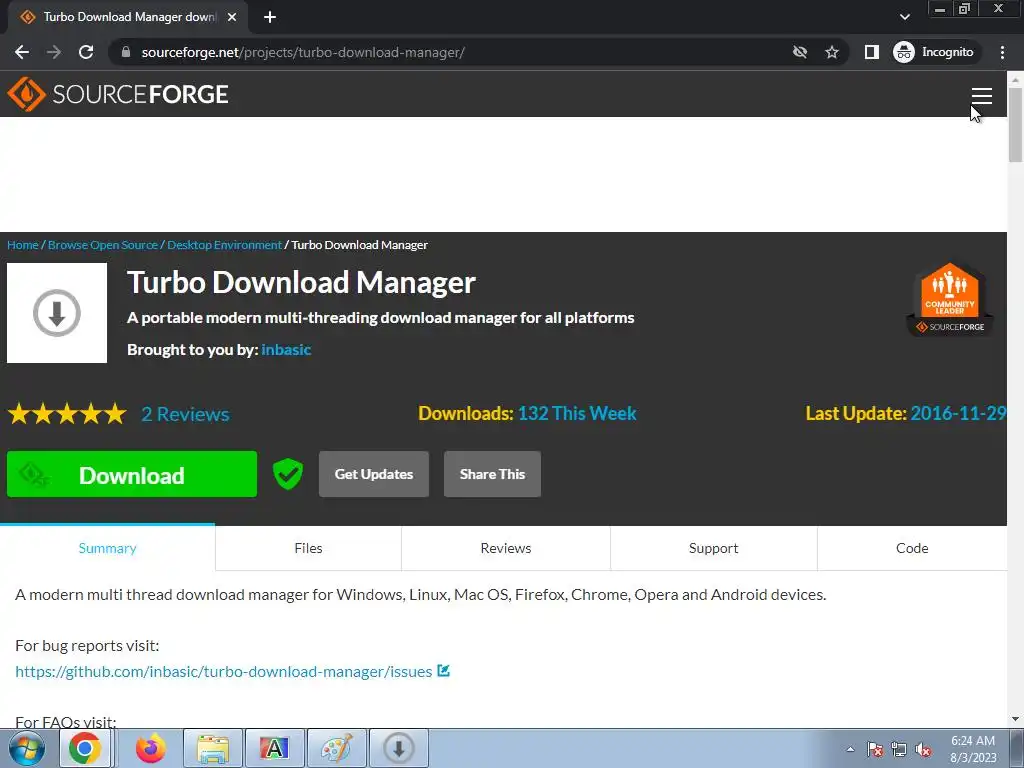
Task: Open the download arrow app in taskbar
Action: click(398, 748)
